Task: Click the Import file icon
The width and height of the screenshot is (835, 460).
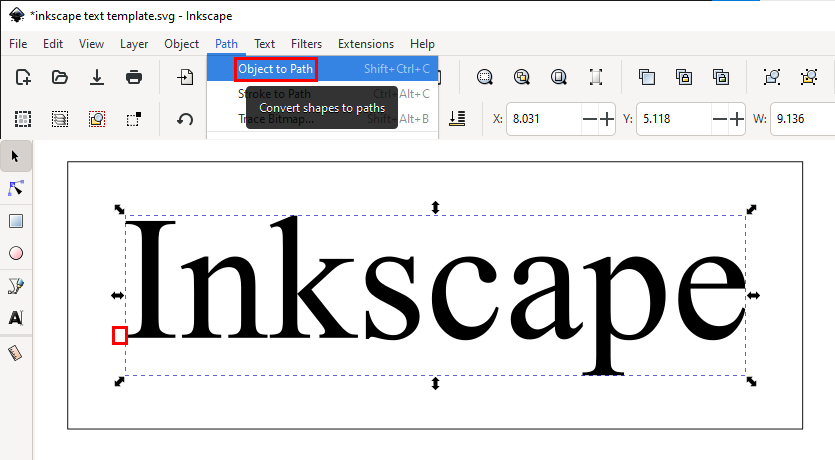Action: (185, 77)
